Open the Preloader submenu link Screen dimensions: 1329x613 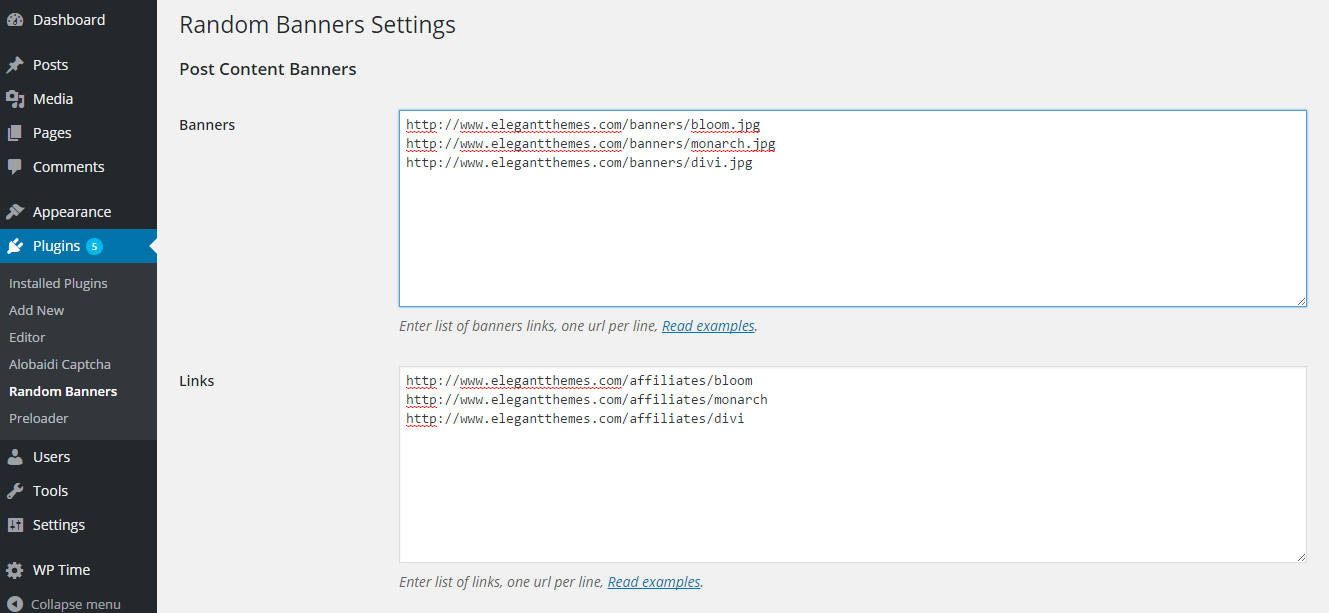click(39, 418)
